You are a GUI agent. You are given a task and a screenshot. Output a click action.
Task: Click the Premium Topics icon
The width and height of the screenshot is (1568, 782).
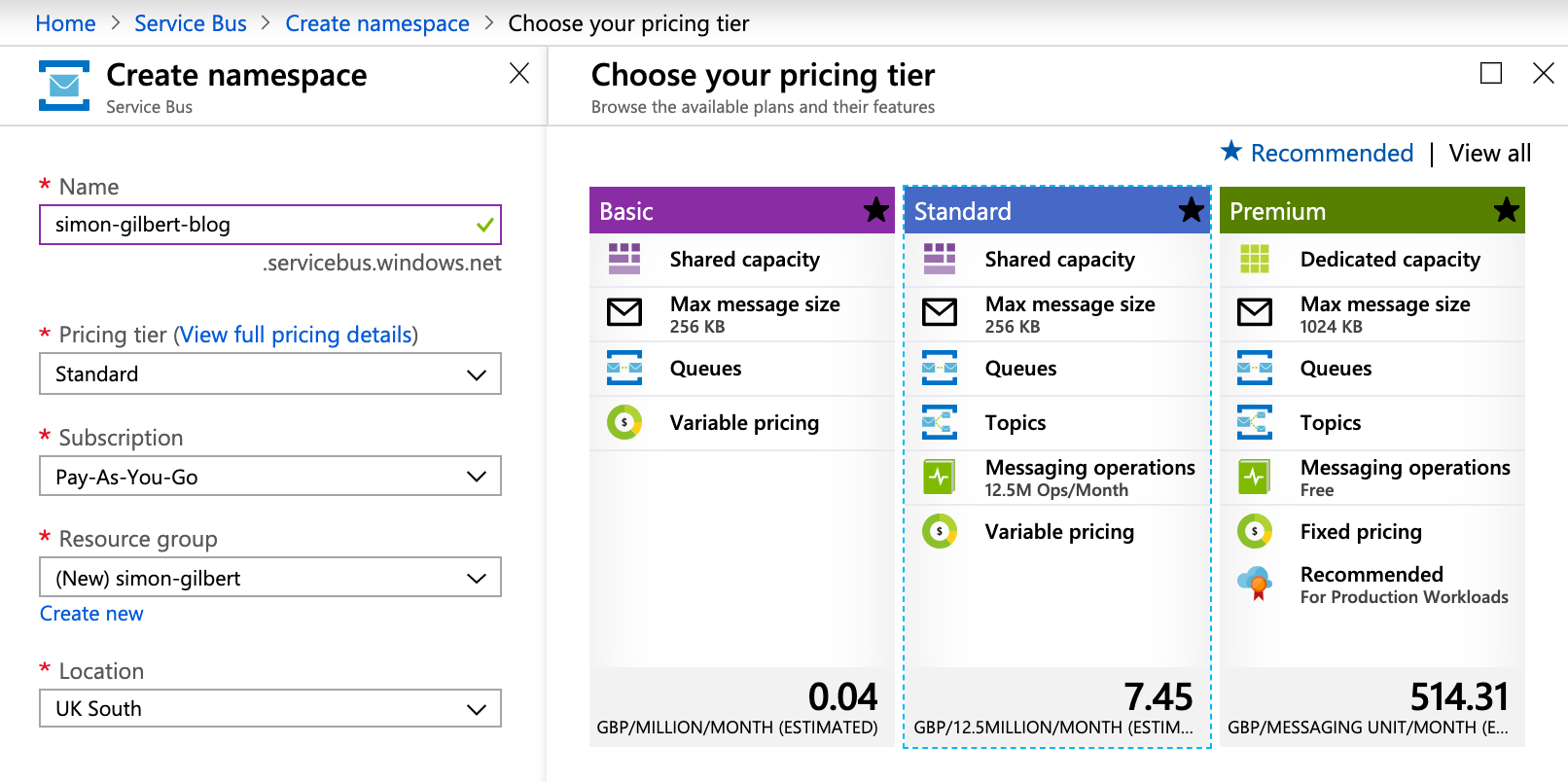(1255, 422)
